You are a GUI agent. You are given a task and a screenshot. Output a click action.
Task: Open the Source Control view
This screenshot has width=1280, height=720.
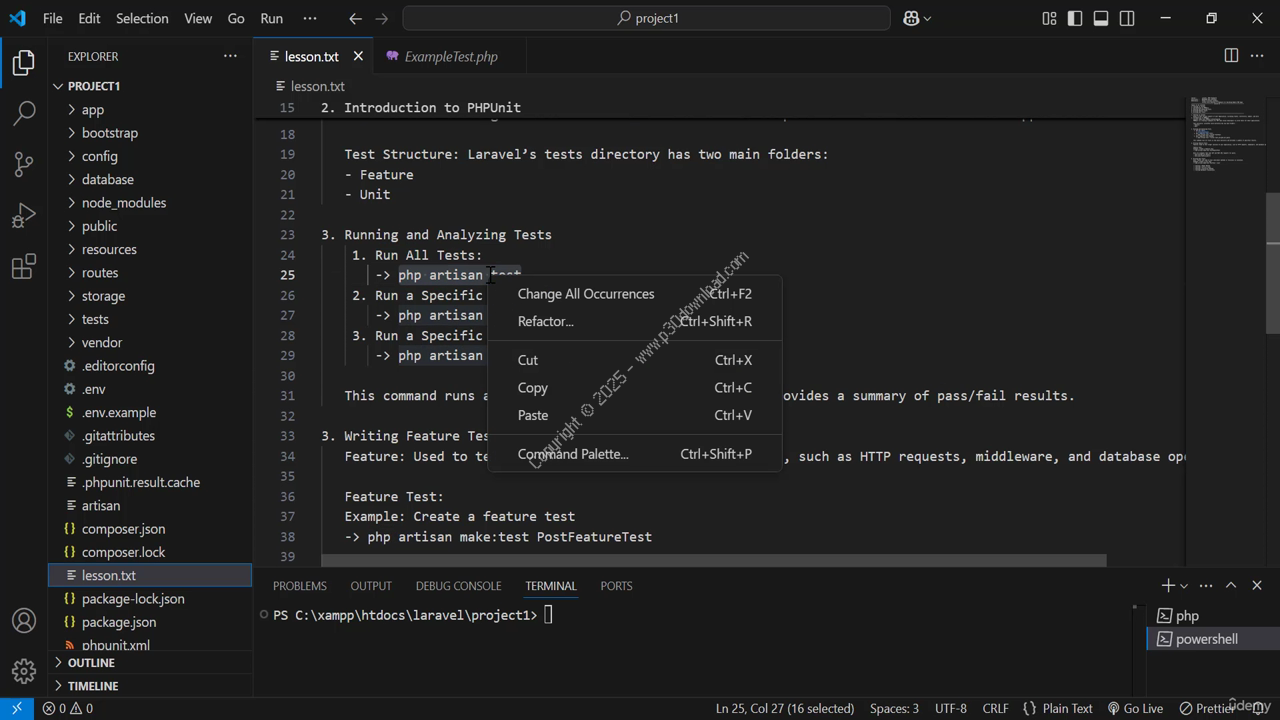point(24,164)
